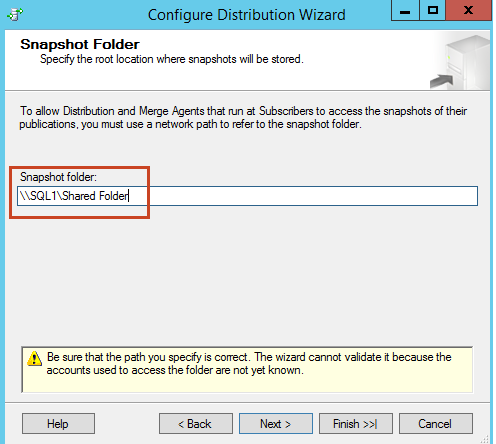Screen dimensions: 496x444
Task: Click inside the Snapshot folder text box
Action: [247, 196]
